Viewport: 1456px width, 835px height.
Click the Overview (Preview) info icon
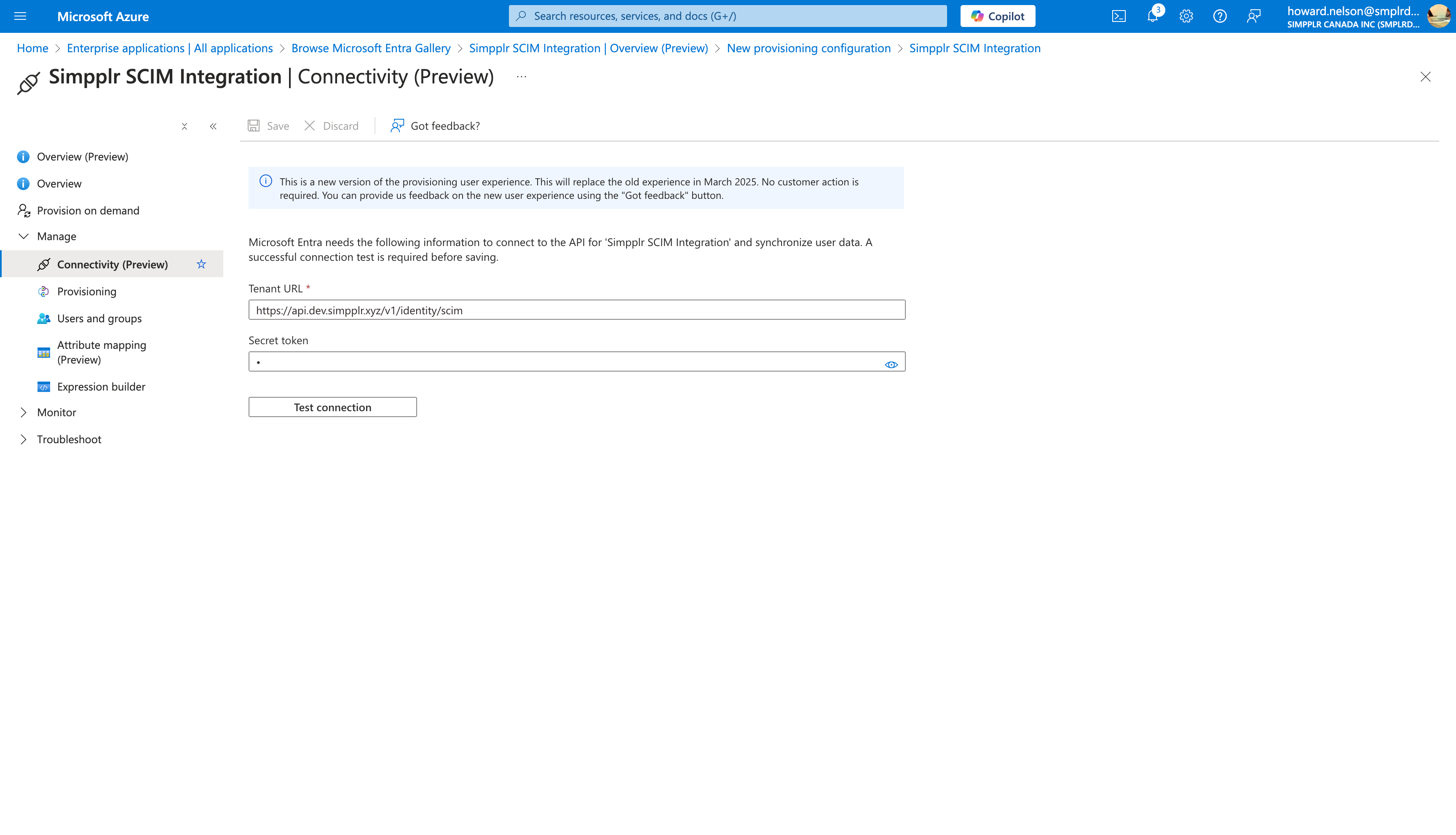point(23,157)
